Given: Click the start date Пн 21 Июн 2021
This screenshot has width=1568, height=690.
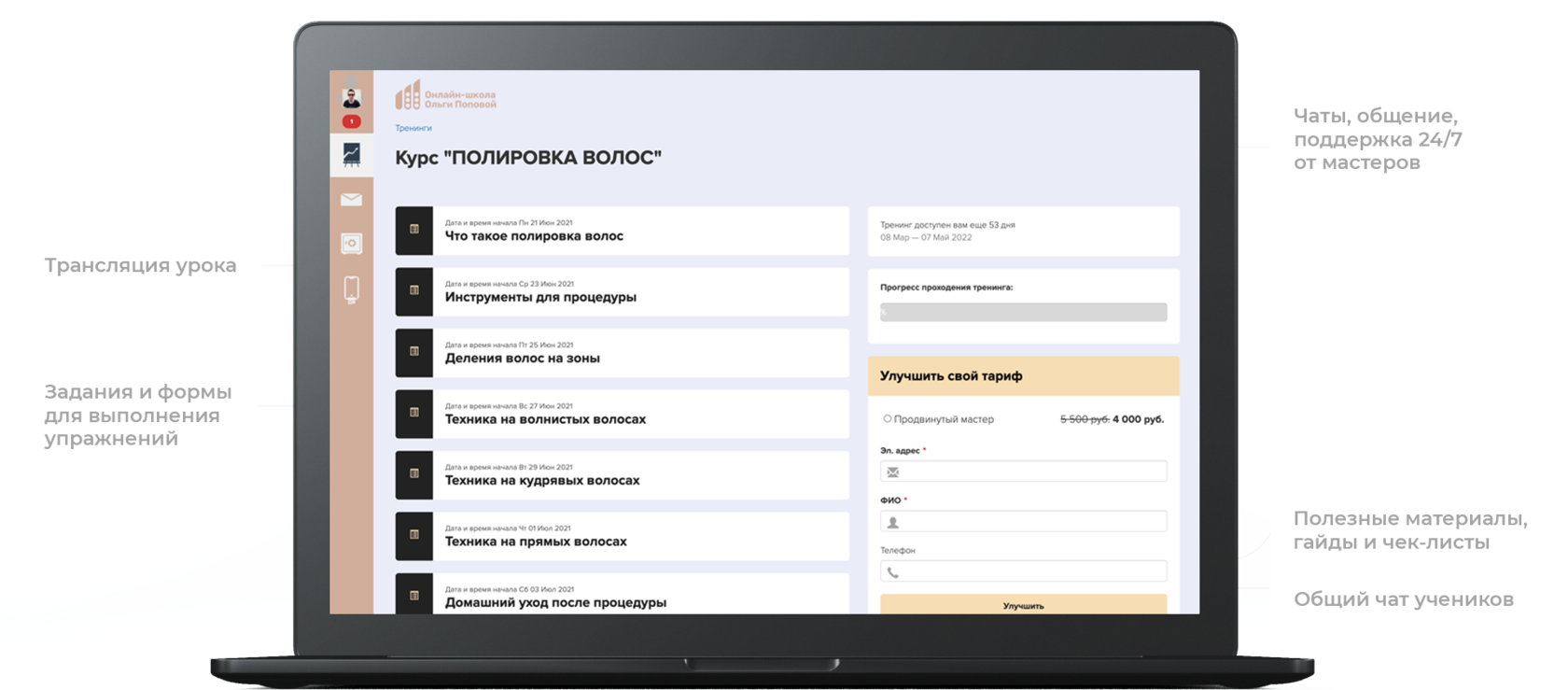Looking at the screenshot, I should [x=546, y=223].
